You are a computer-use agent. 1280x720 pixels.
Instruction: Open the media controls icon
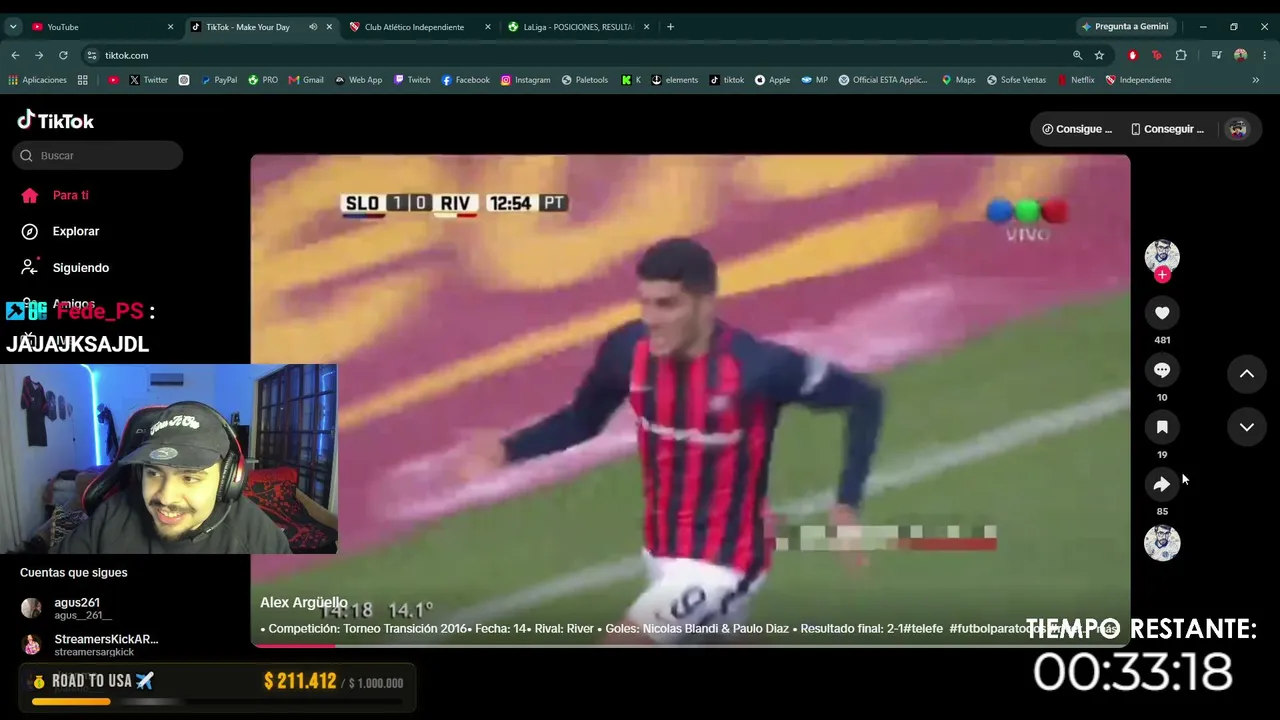coord(1216,55)
